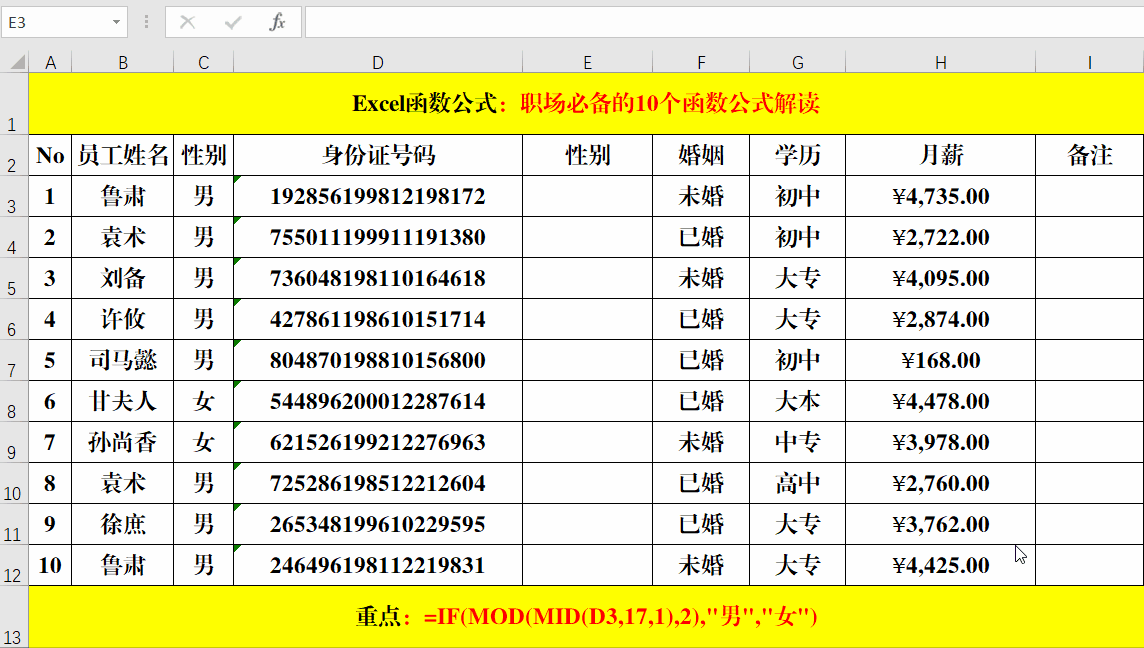Click cell with ID 621526199212276963
This screenshot has width=1144, height=648.
tap(378, 442)
